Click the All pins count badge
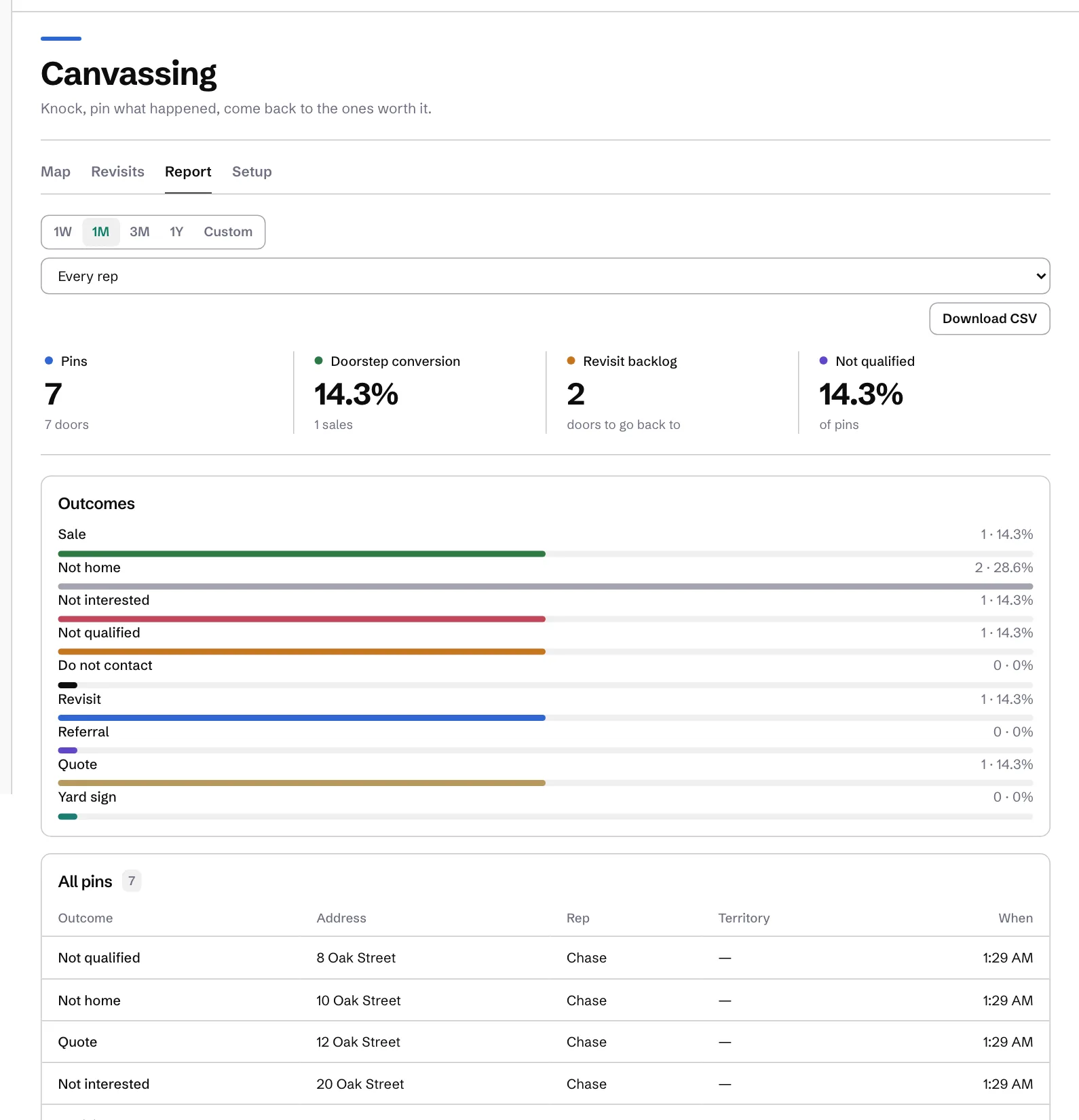 pos(132,881)
